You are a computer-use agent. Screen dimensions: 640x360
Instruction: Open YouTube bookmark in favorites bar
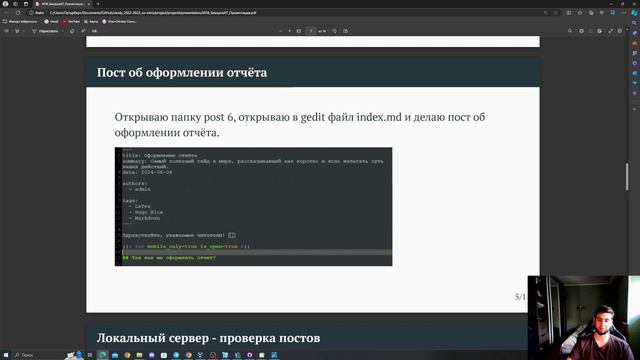coord(71,21)
